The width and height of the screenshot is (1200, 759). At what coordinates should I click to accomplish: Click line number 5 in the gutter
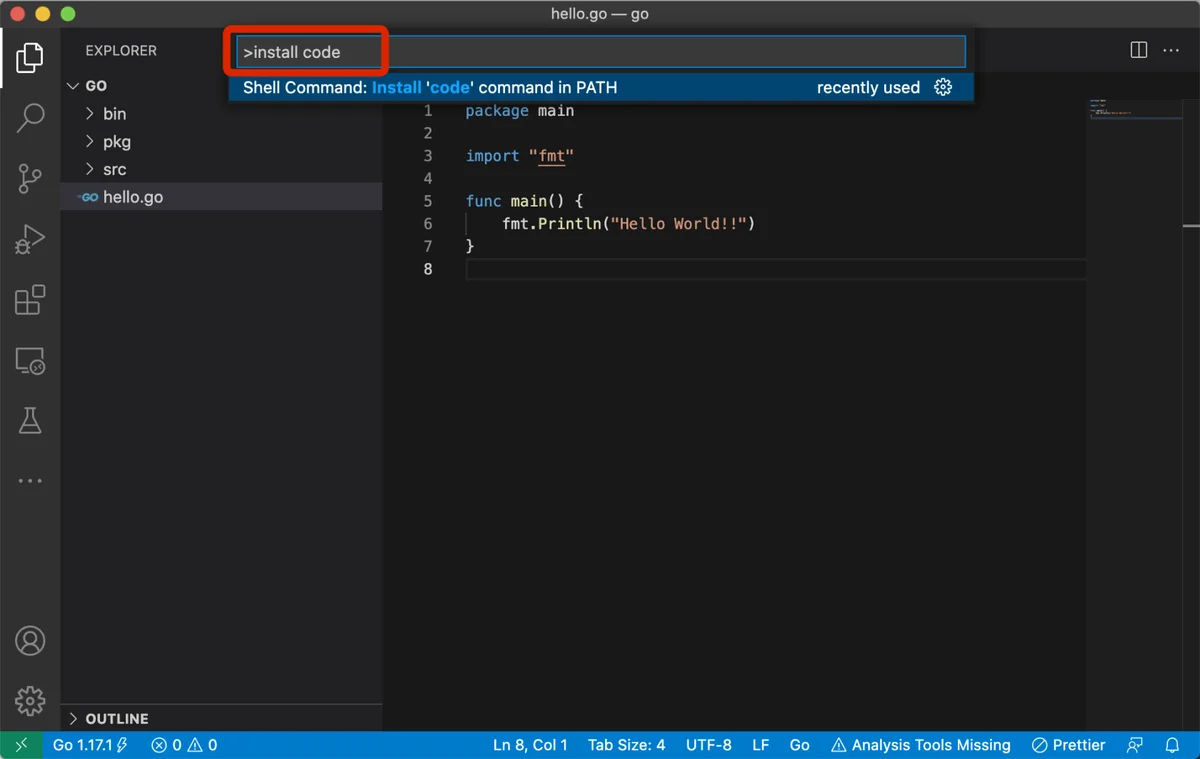pyautogui.click(x=428, y=201)
